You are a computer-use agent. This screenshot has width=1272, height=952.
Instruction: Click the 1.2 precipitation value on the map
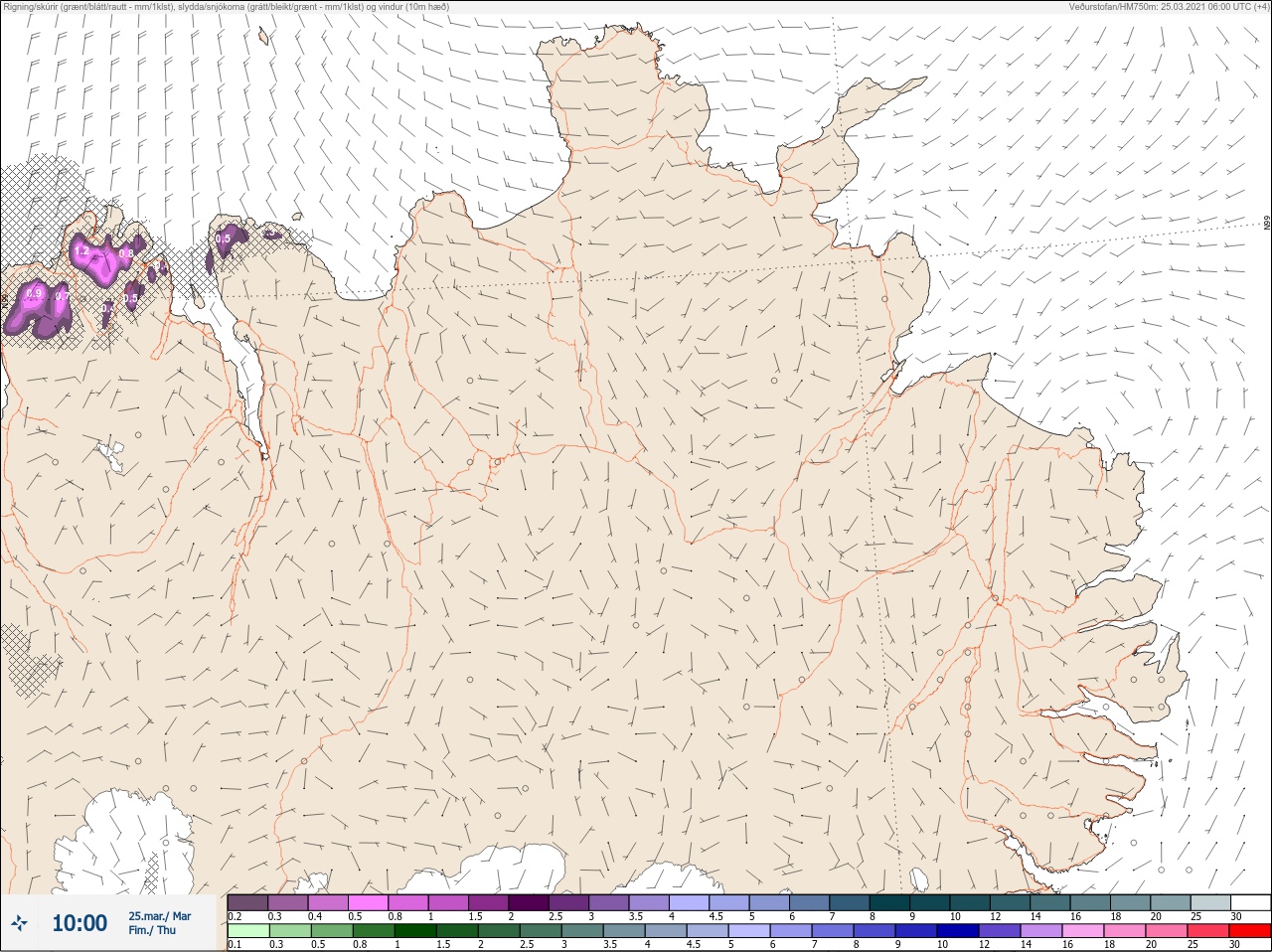pyautogui.click(x=81, y=252)
